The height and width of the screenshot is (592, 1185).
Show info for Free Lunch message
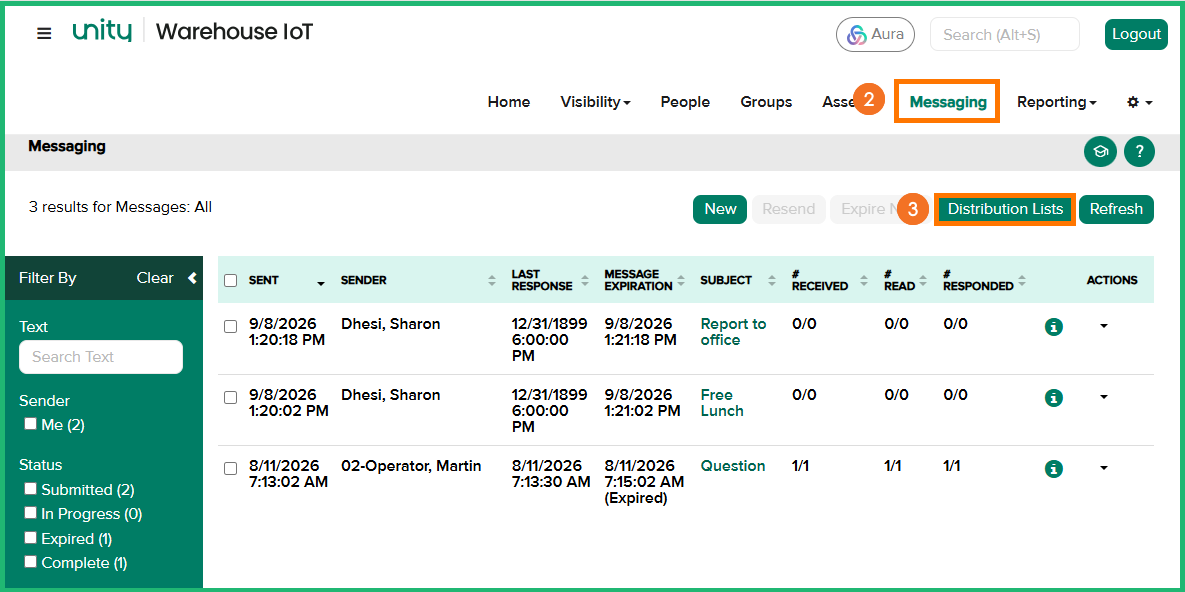click(x=1054, y=398)
